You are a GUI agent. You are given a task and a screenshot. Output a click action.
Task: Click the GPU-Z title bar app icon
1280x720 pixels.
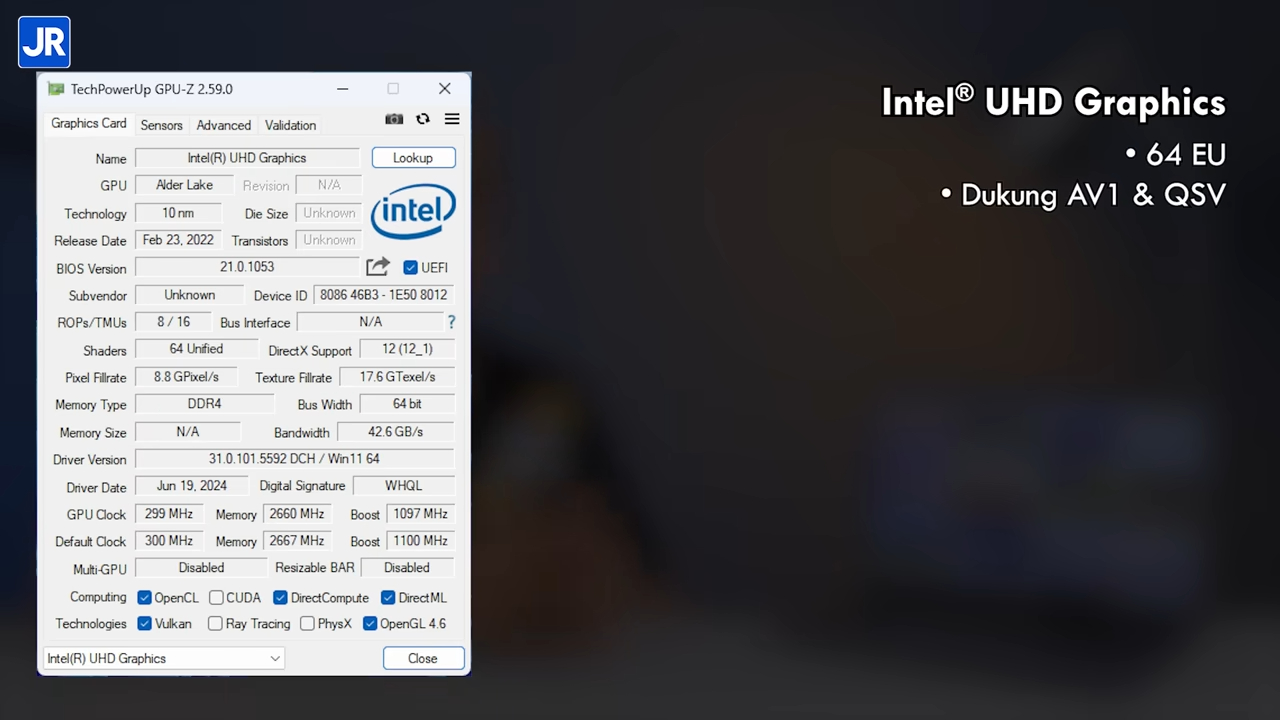pyautogui.click(x=56, y=89)
